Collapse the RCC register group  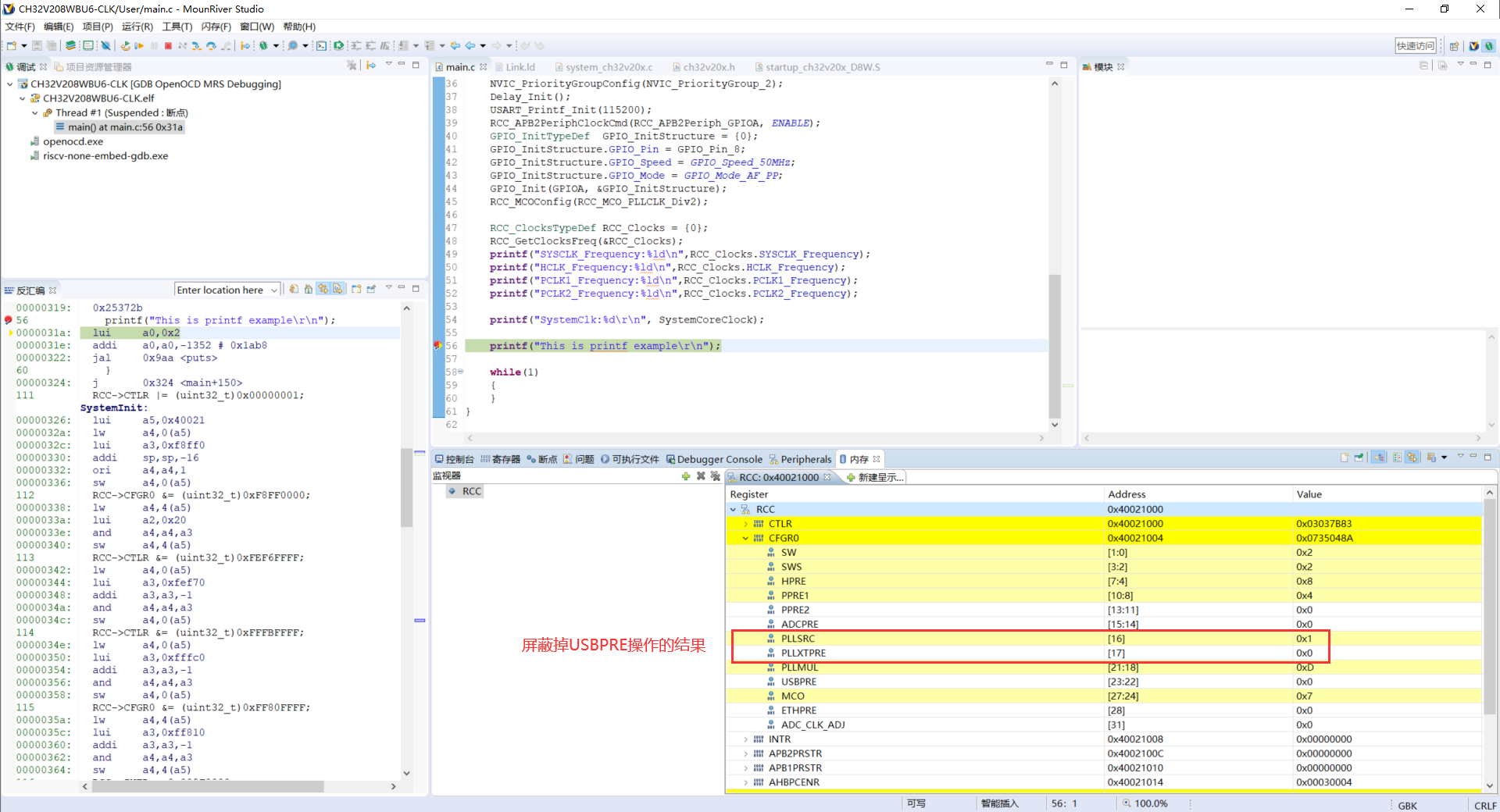click(x=733, y=509)
